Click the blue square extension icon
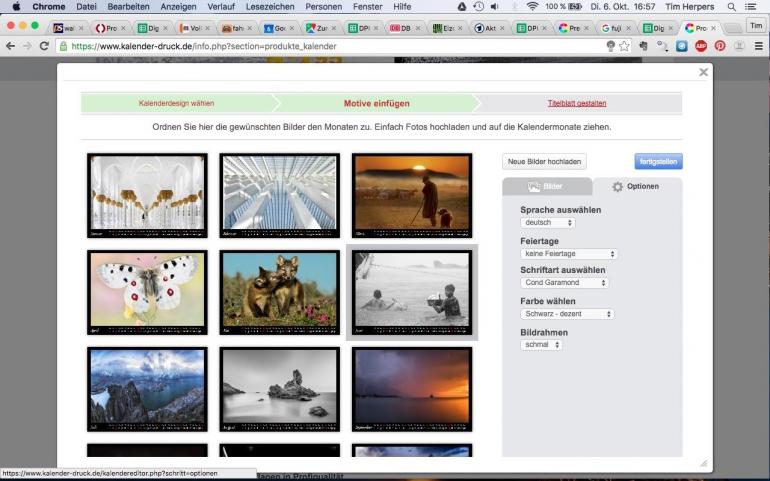The height and width of the screenshot is (481, 770). pyautogui.click(x=682, y=46)
